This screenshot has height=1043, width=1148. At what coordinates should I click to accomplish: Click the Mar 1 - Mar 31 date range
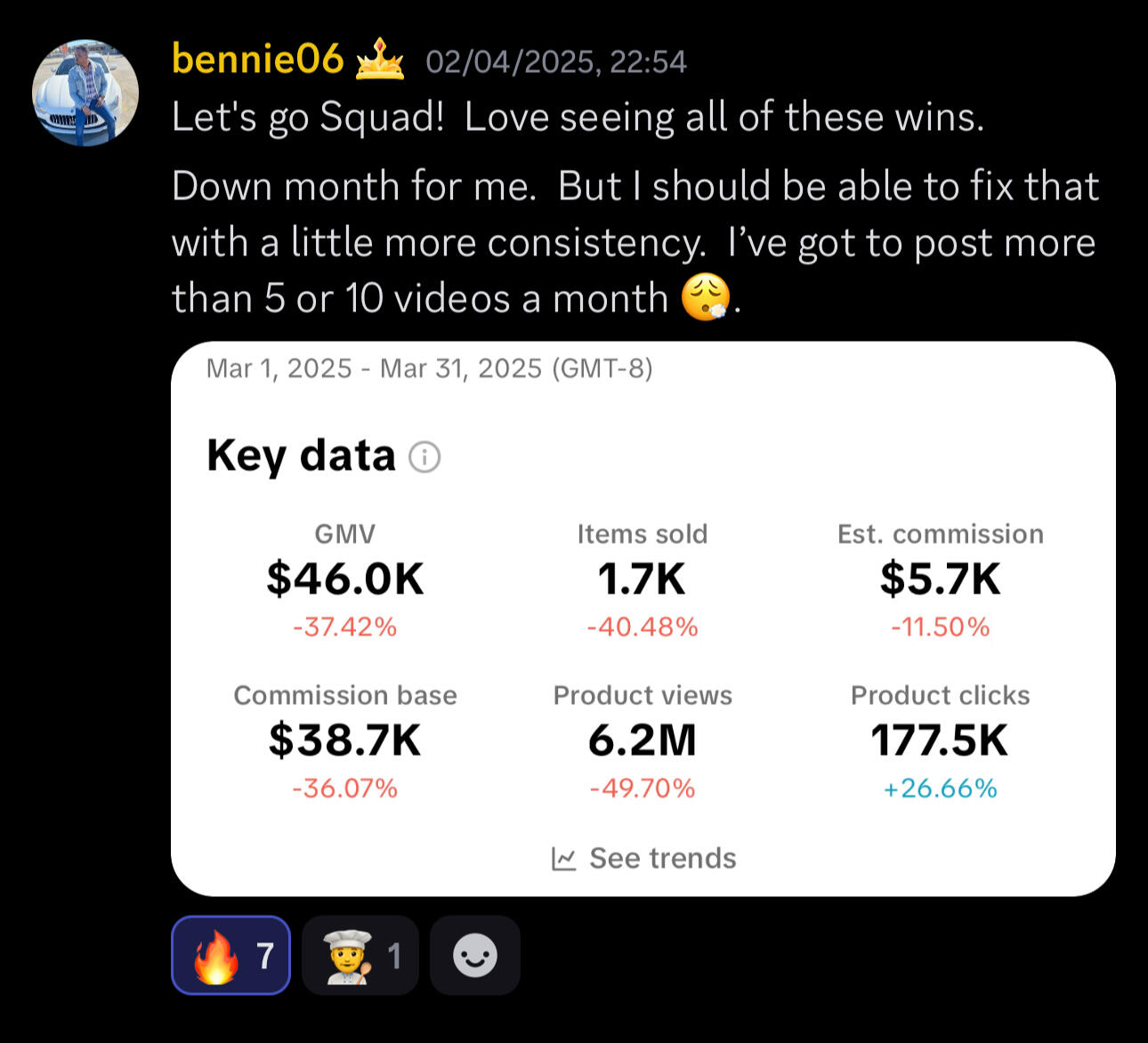(429, 368)
